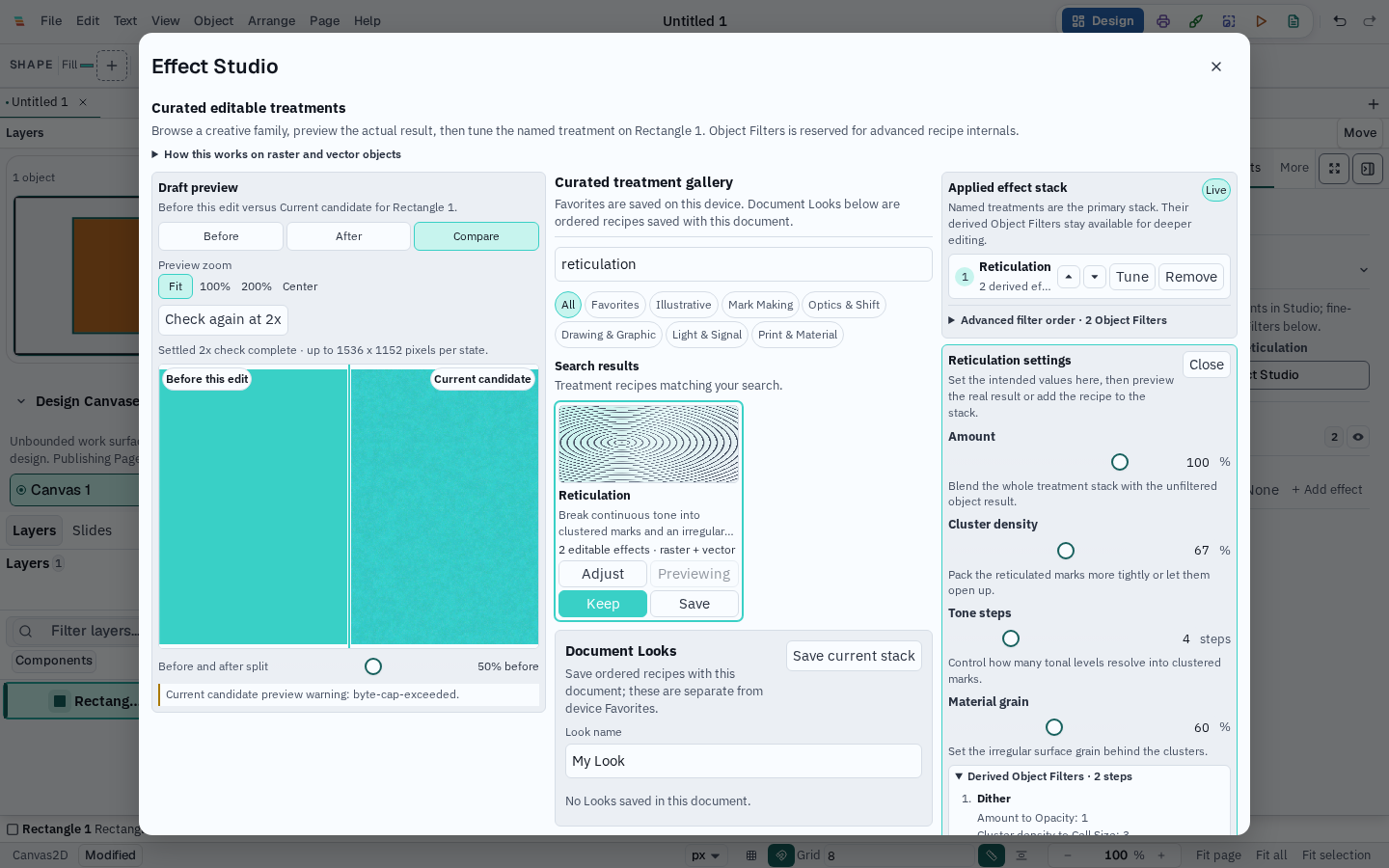Click the side panel toggle icon beside More
This screenshot has height=868, width=1389.
1368,169
